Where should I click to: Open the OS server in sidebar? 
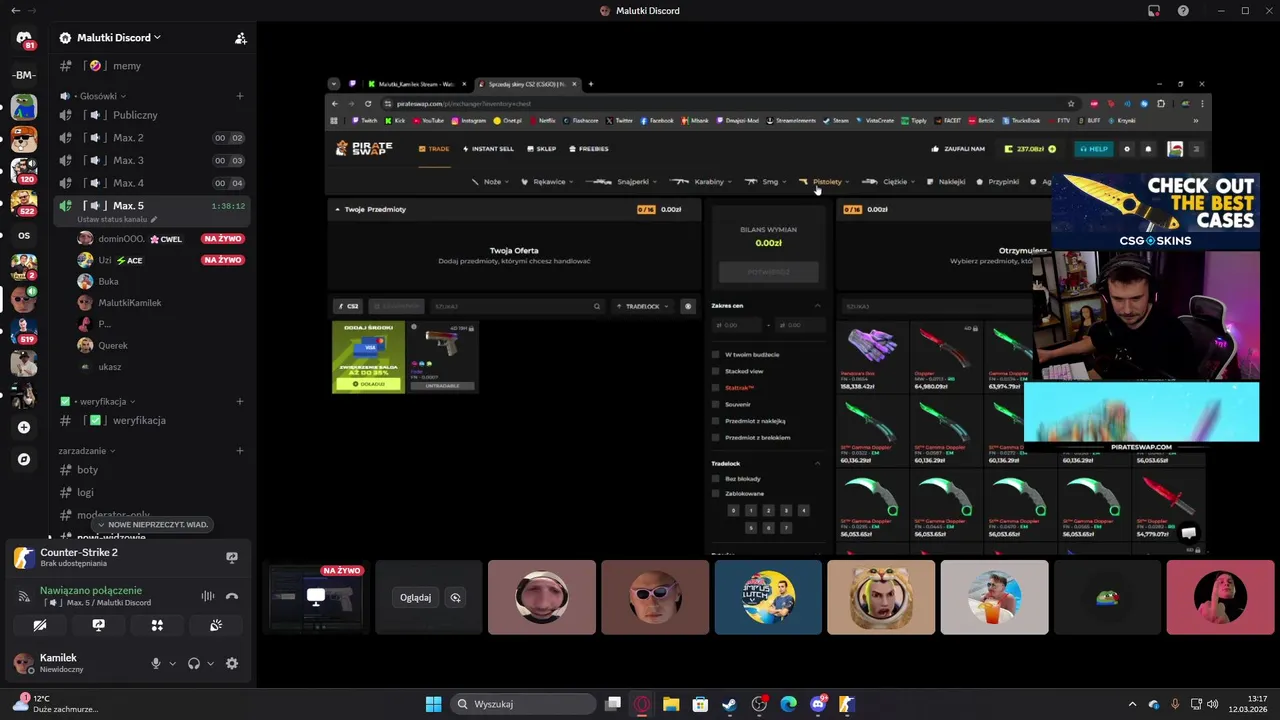[x=24, y=236]
